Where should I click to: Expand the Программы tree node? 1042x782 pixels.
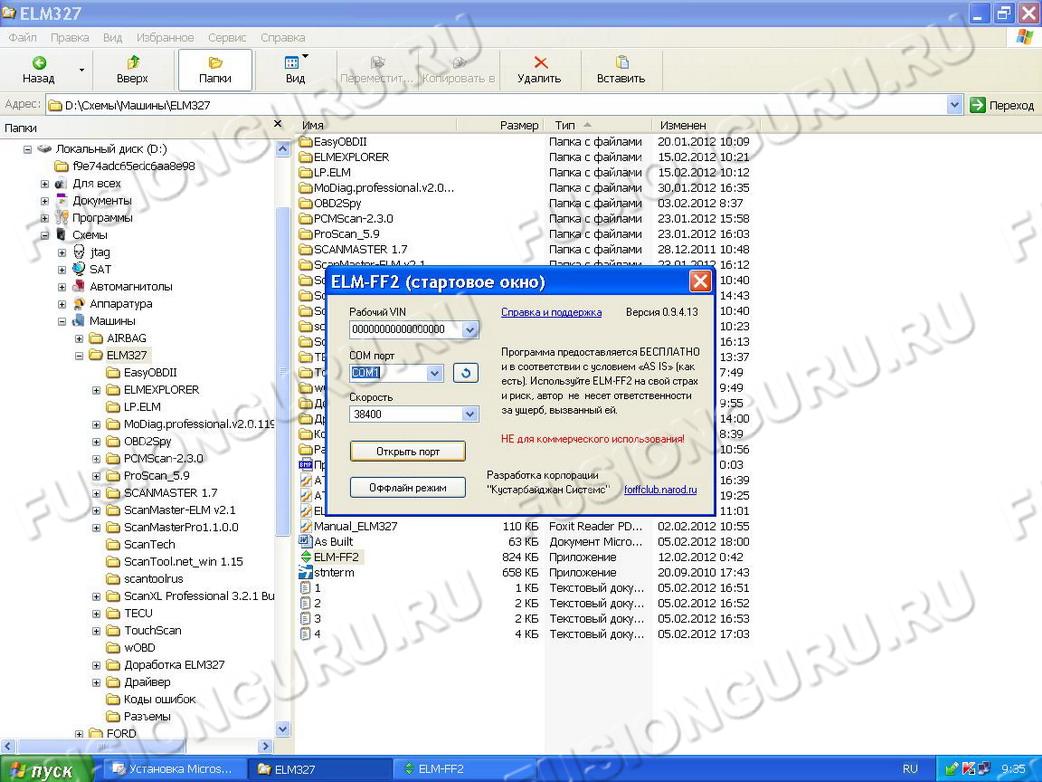(x=45, y=218)
